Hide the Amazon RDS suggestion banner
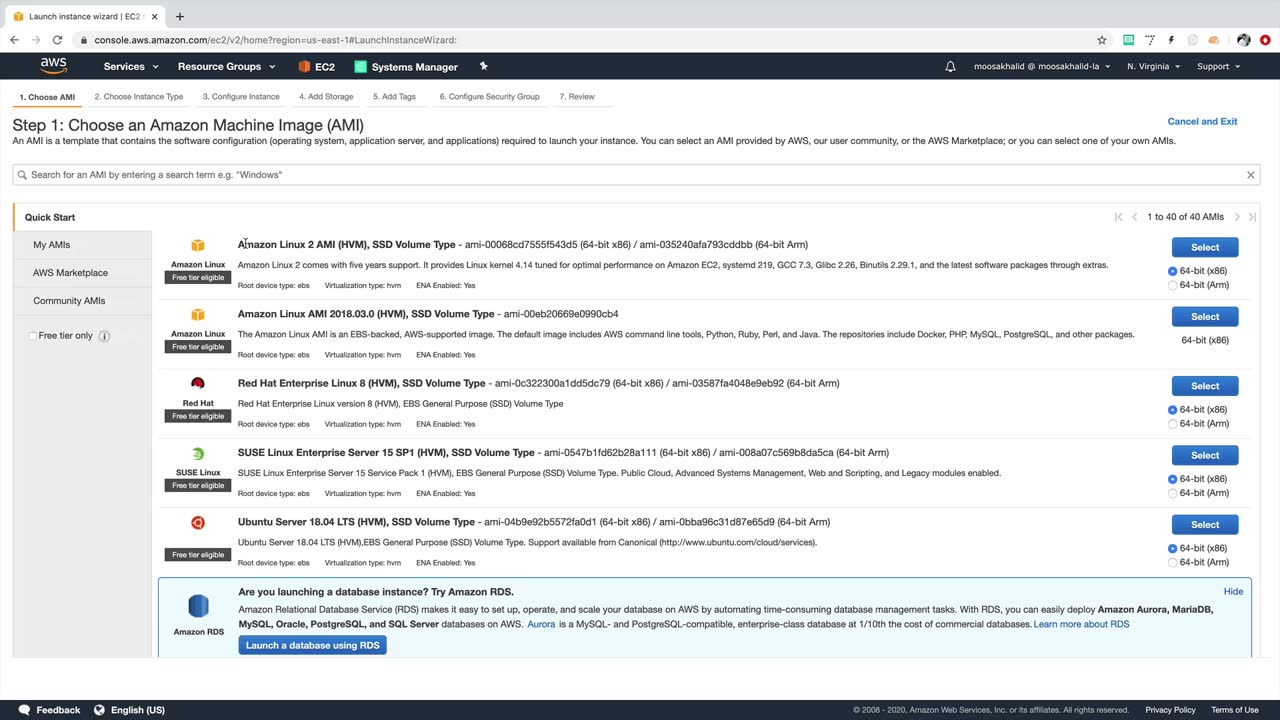 [x=1233, y=592]
